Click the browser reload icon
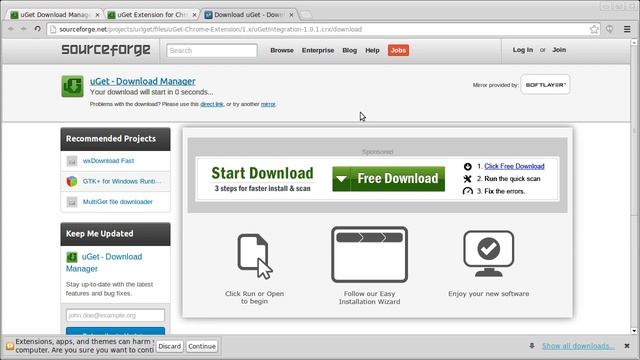Image resolution: width=640 pixels, height=360 pixels. 37,29
